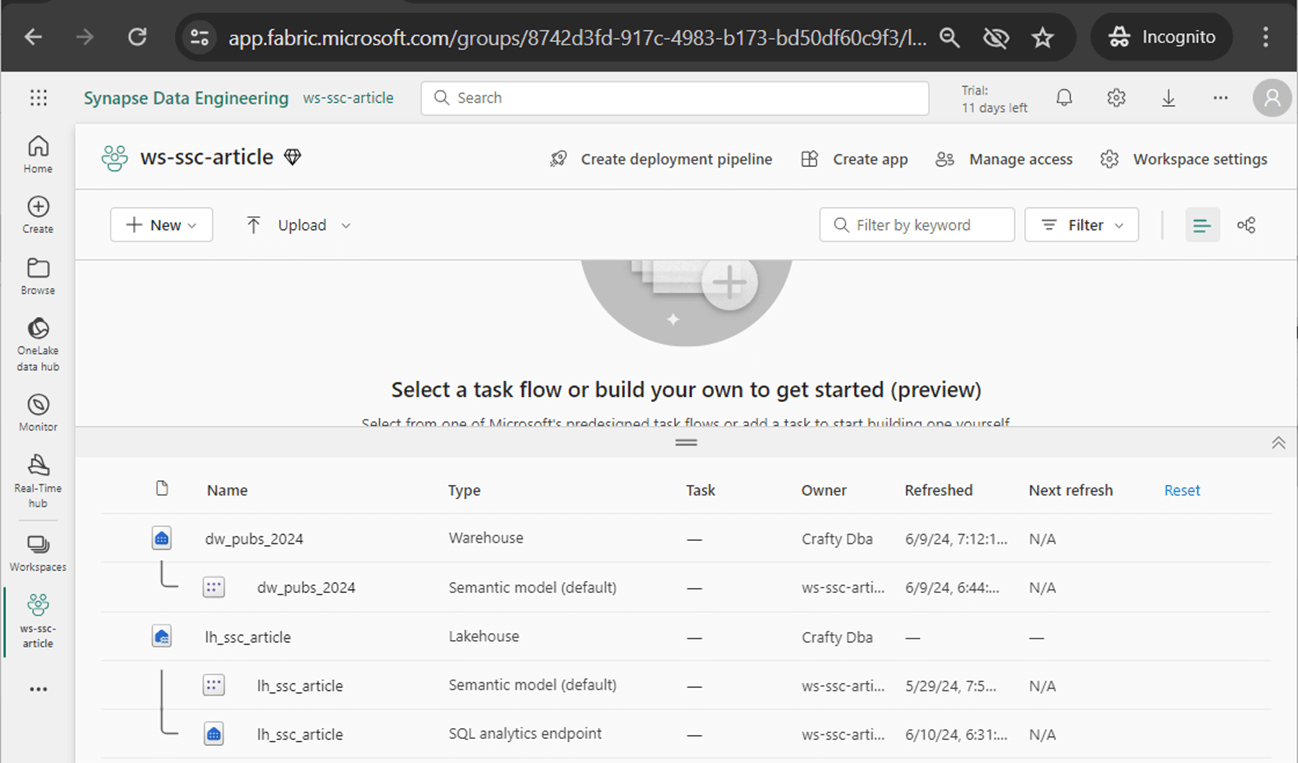Open the settings gear in header

[1116, 98]
